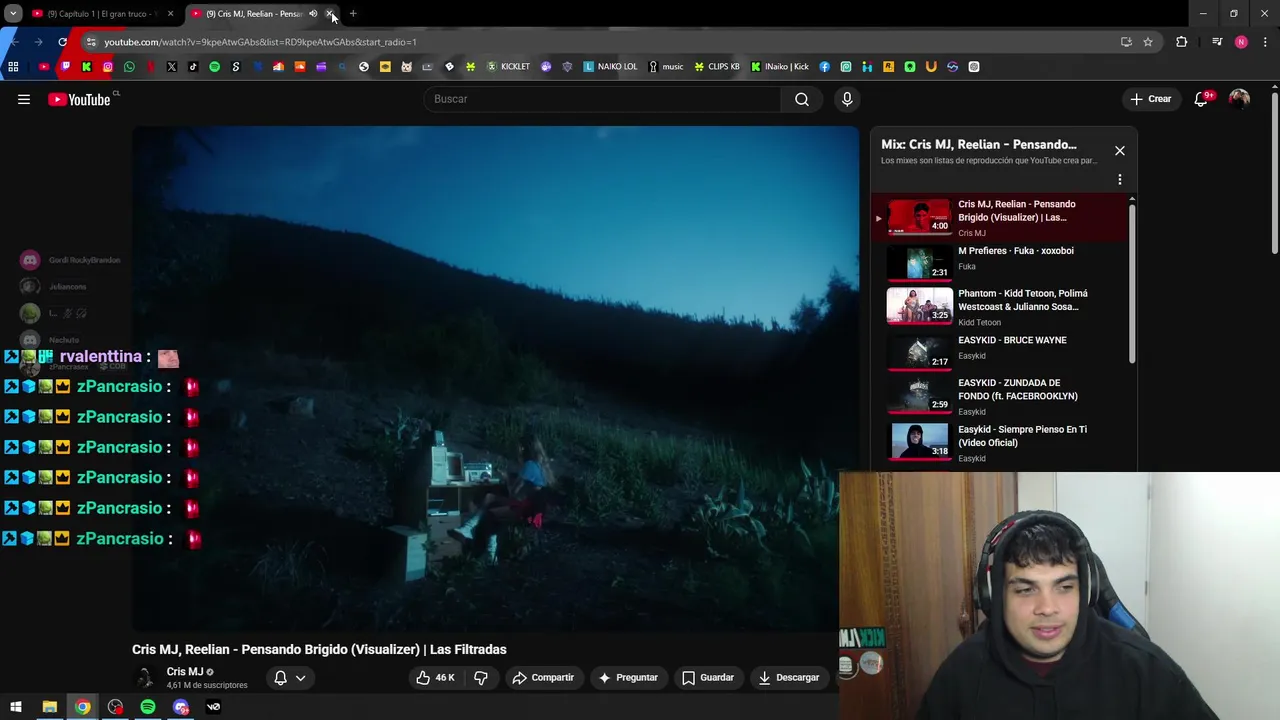The image size is (1280, 720).
Task: Mute the tab via speaker icon
Action: tap(313, 14)
